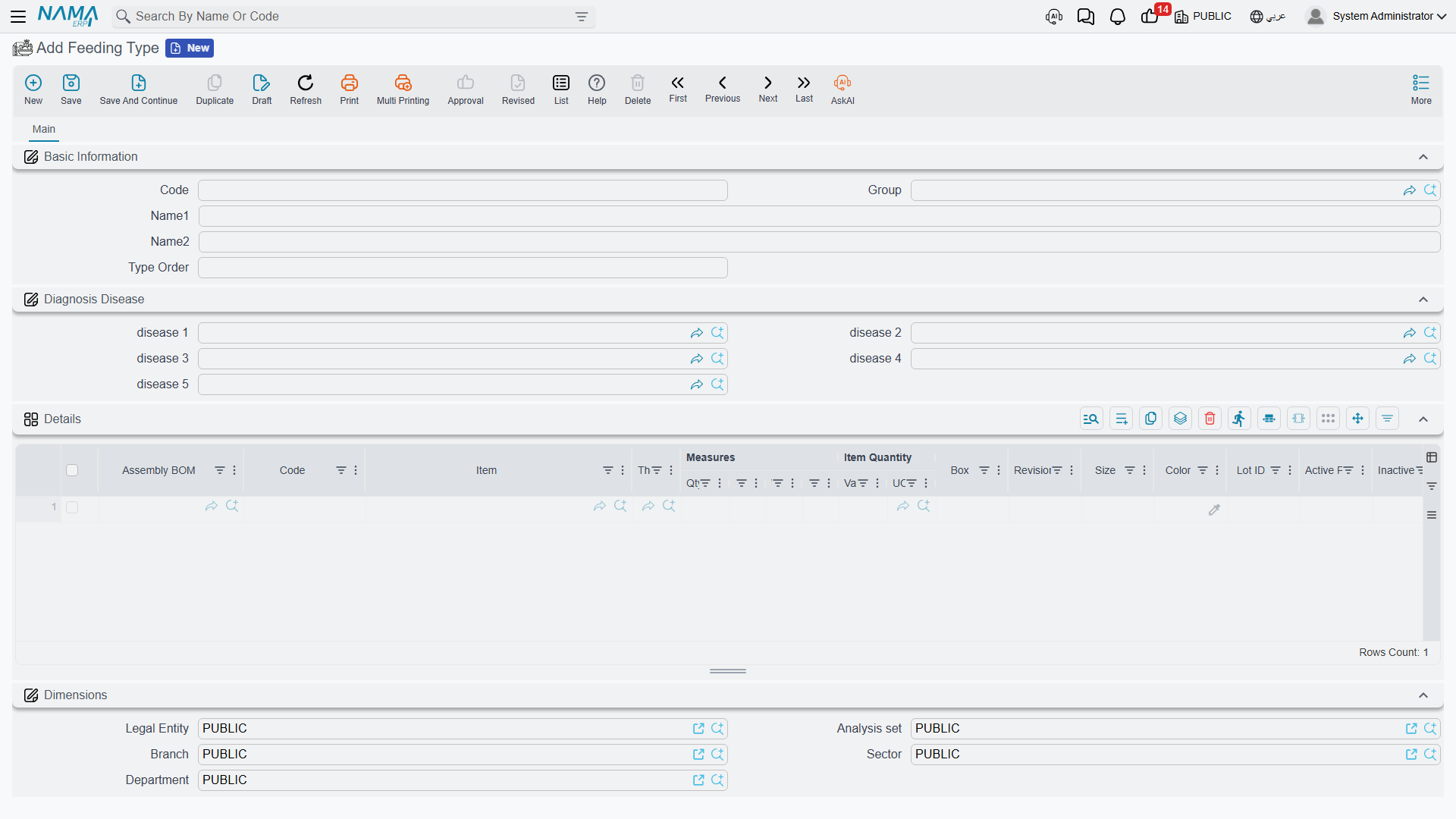Open the chat messages icon
Viewport: 1456px width, 819px height.
coord(1085,17)
